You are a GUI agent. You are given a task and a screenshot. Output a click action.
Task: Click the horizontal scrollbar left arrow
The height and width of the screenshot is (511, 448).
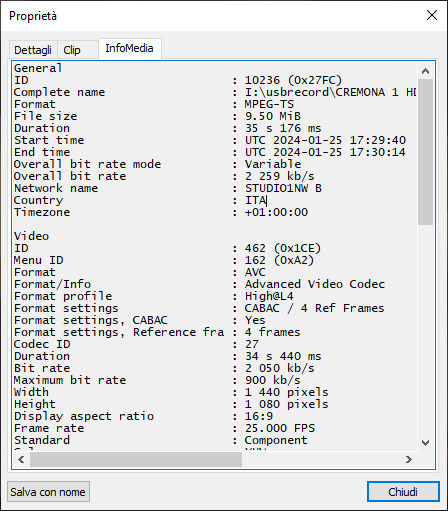coord(21,460)
